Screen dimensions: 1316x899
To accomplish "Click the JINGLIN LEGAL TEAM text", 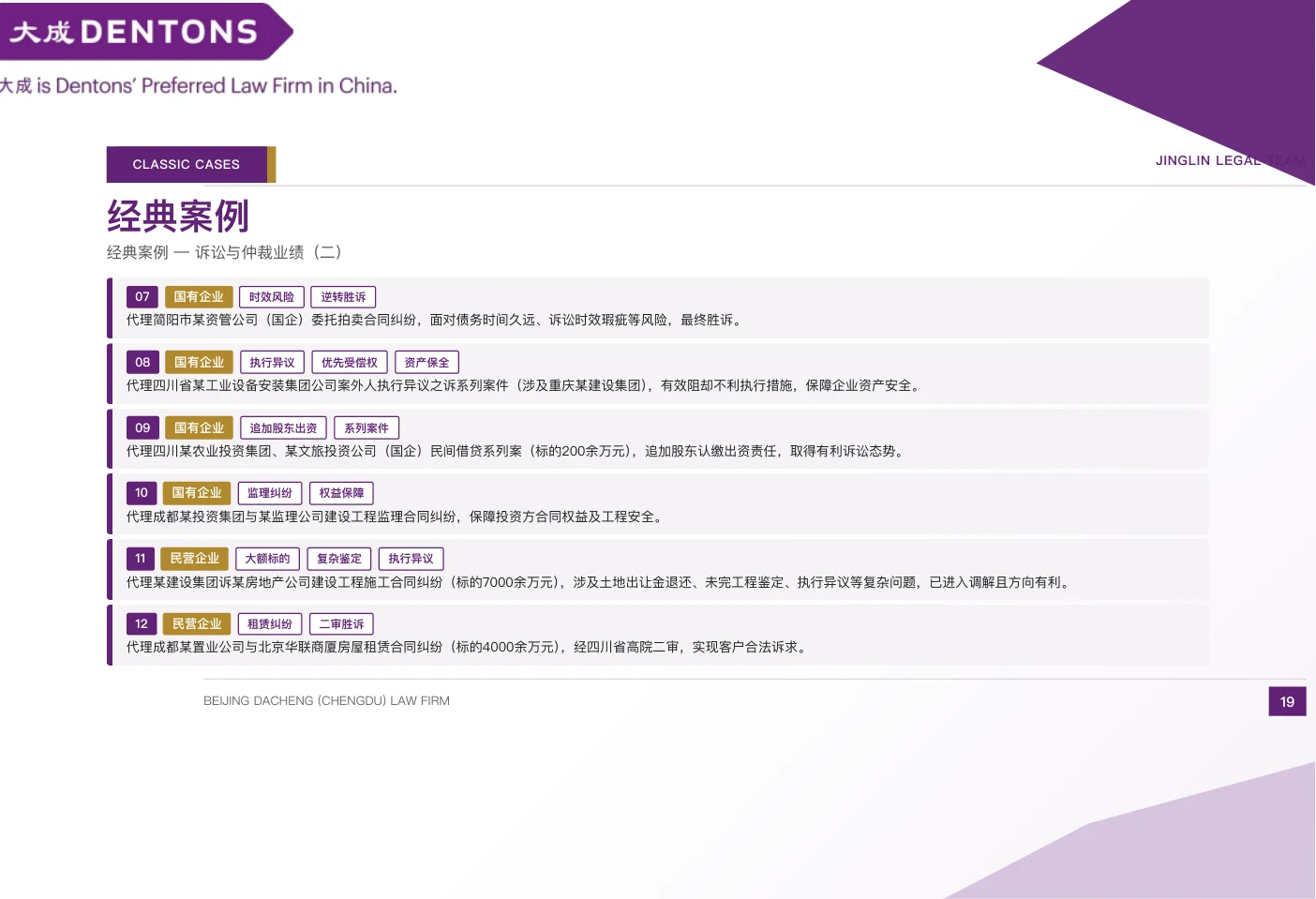I will point(1230,160).
